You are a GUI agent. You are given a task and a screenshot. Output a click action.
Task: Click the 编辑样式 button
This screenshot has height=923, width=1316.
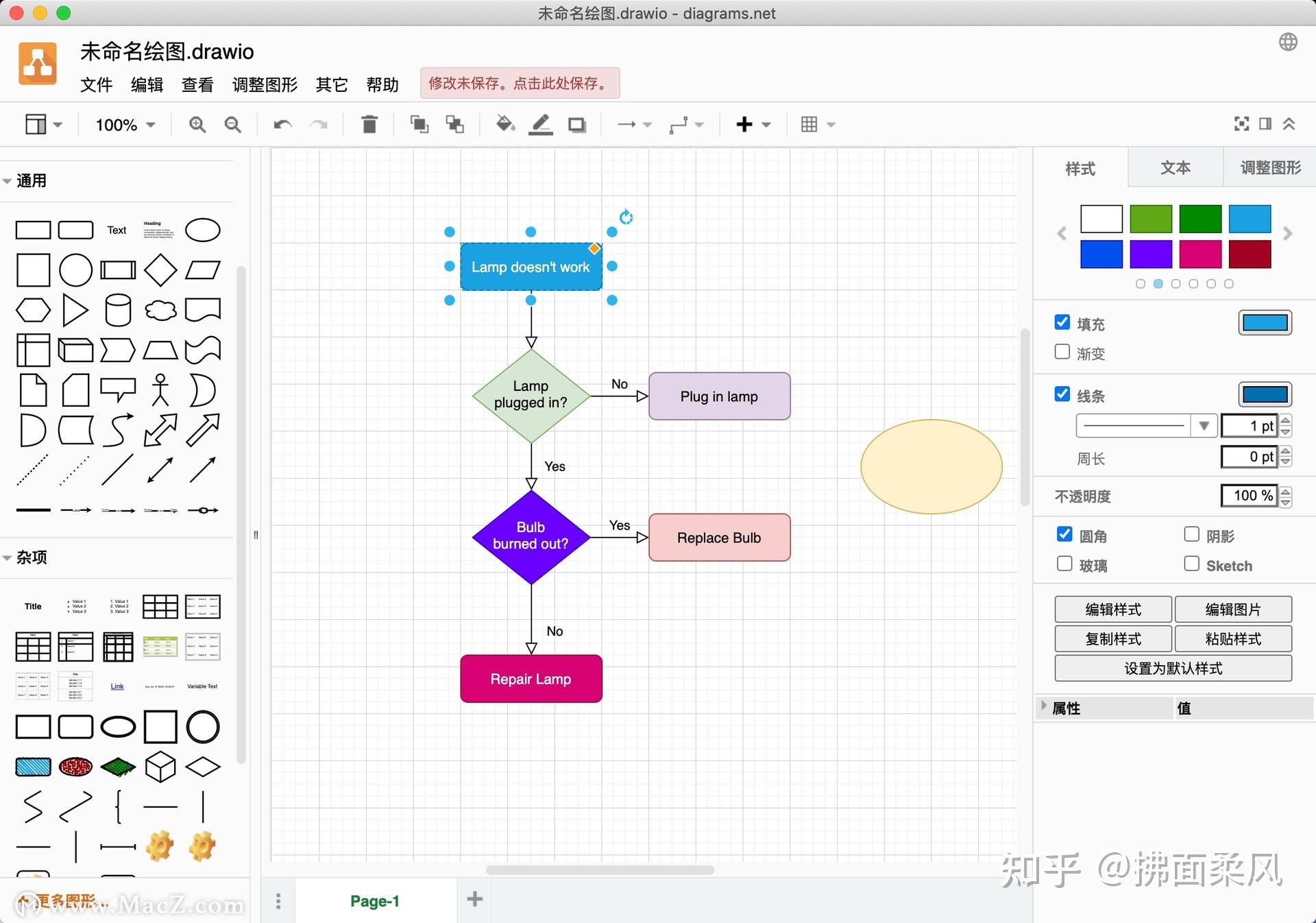(1113, 609)
